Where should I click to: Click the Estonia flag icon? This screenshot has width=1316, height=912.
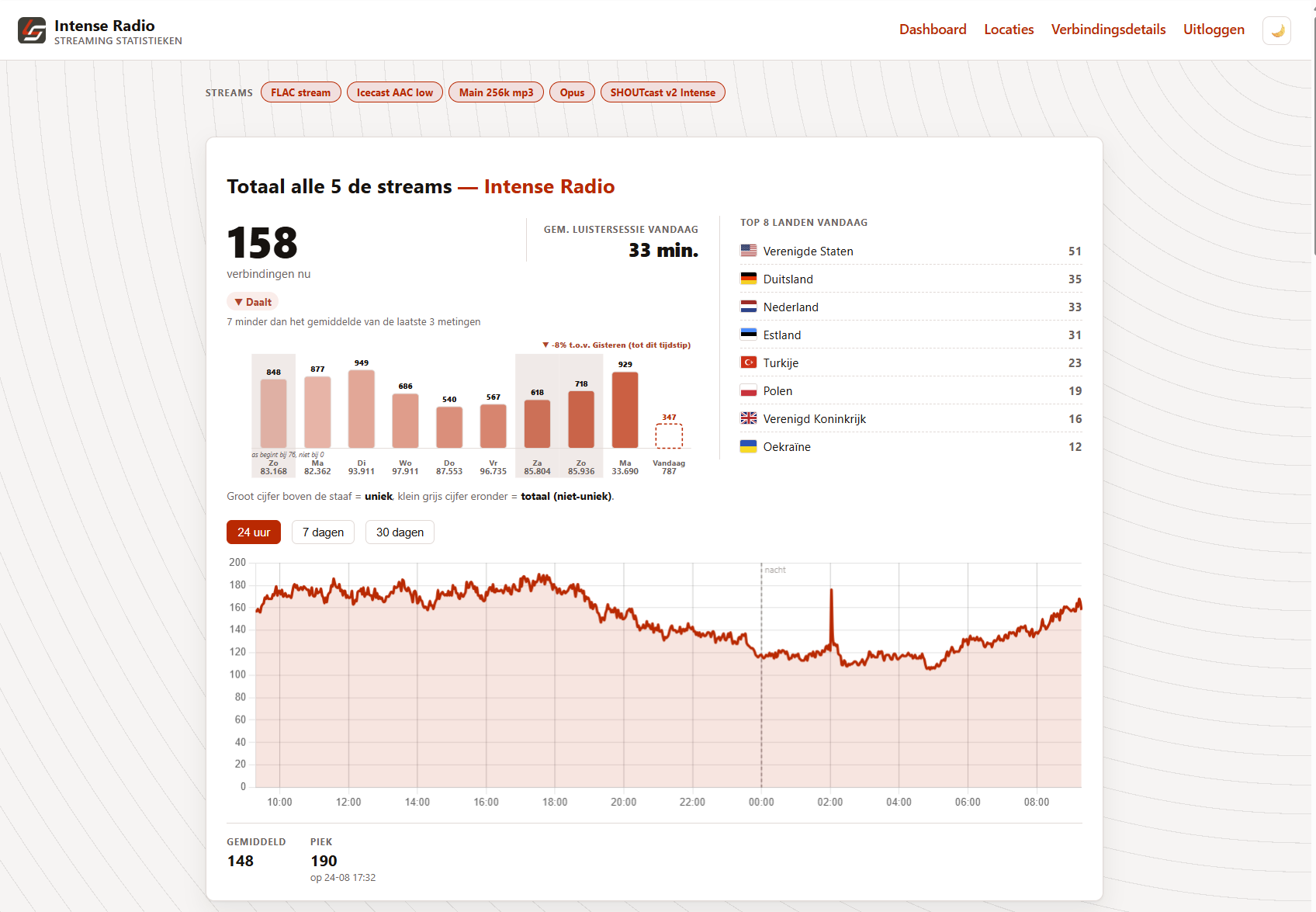click(749, 335)
